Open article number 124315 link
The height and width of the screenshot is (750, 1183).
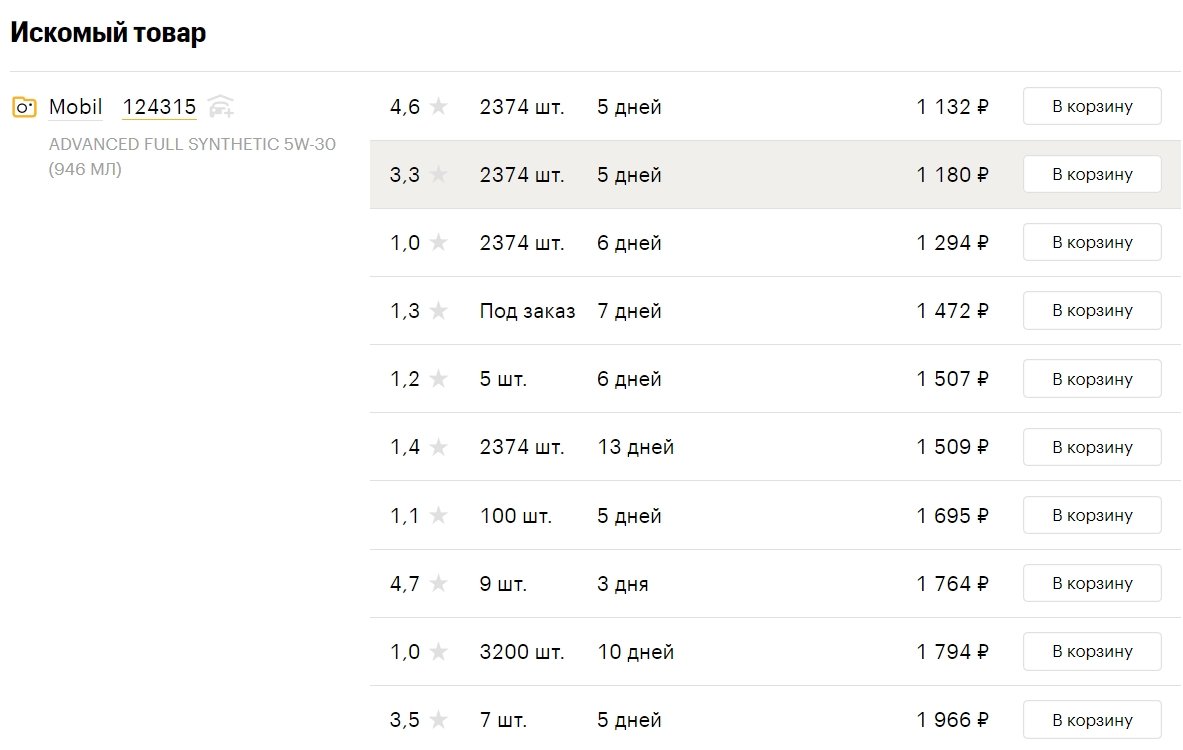tap(159, 107)
